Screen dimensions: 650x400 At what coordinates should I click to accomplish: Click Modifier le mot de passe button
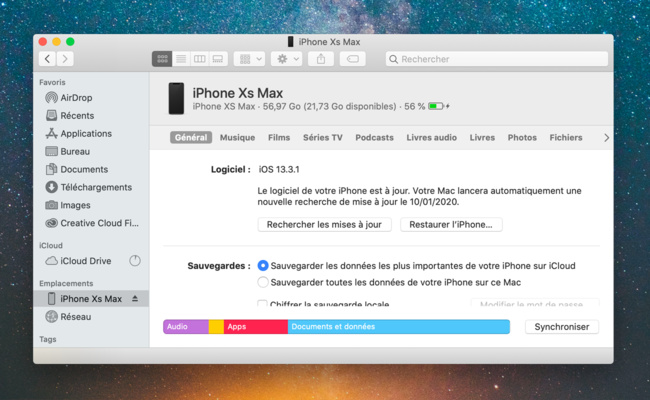click(535, 303)
